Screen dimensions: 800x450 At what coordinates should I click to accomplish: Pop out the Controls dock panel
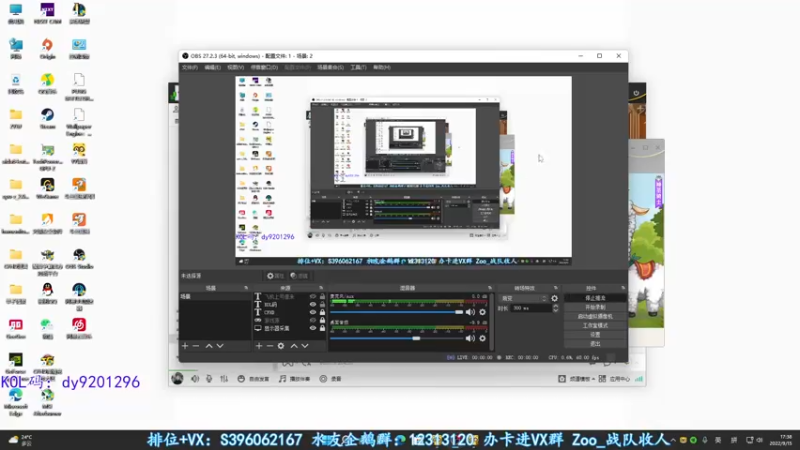pyautogui.click(x=623, y=288)
